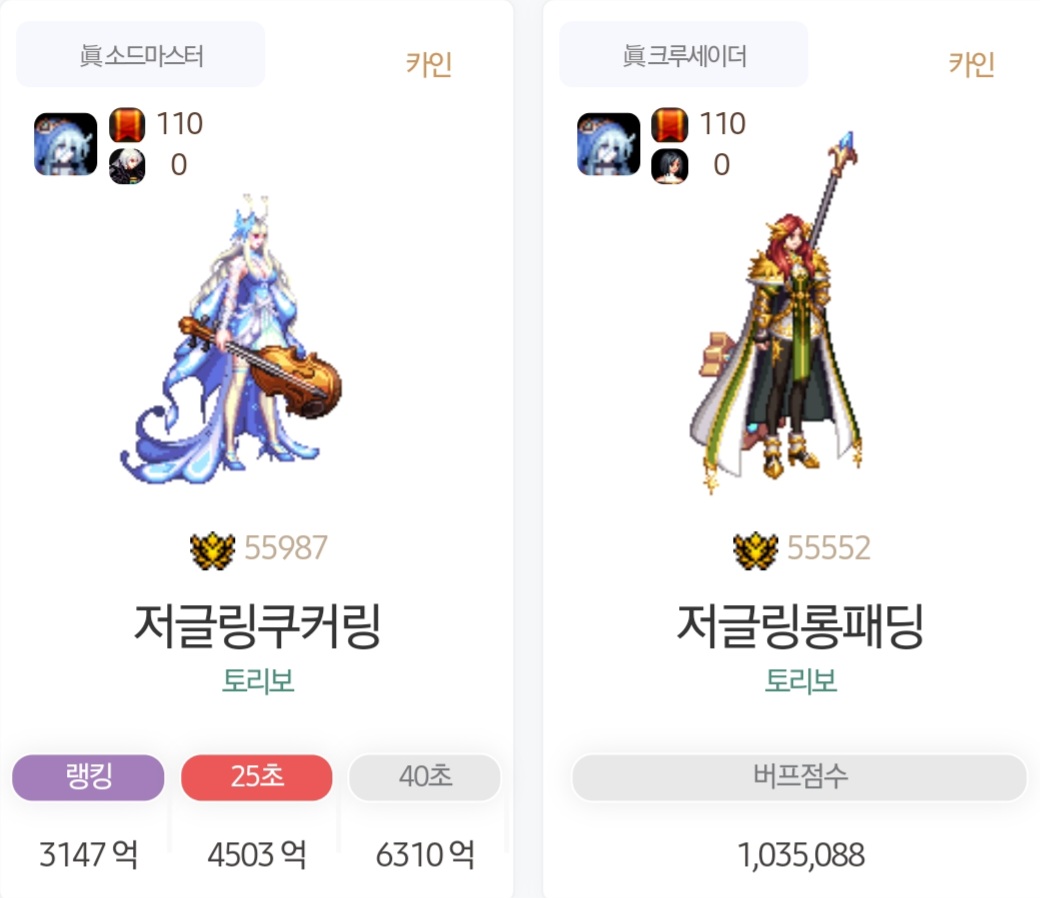1040x898 pixels.
Task: Open the 카인 server link on the left card
Action: tap(428, 64)
